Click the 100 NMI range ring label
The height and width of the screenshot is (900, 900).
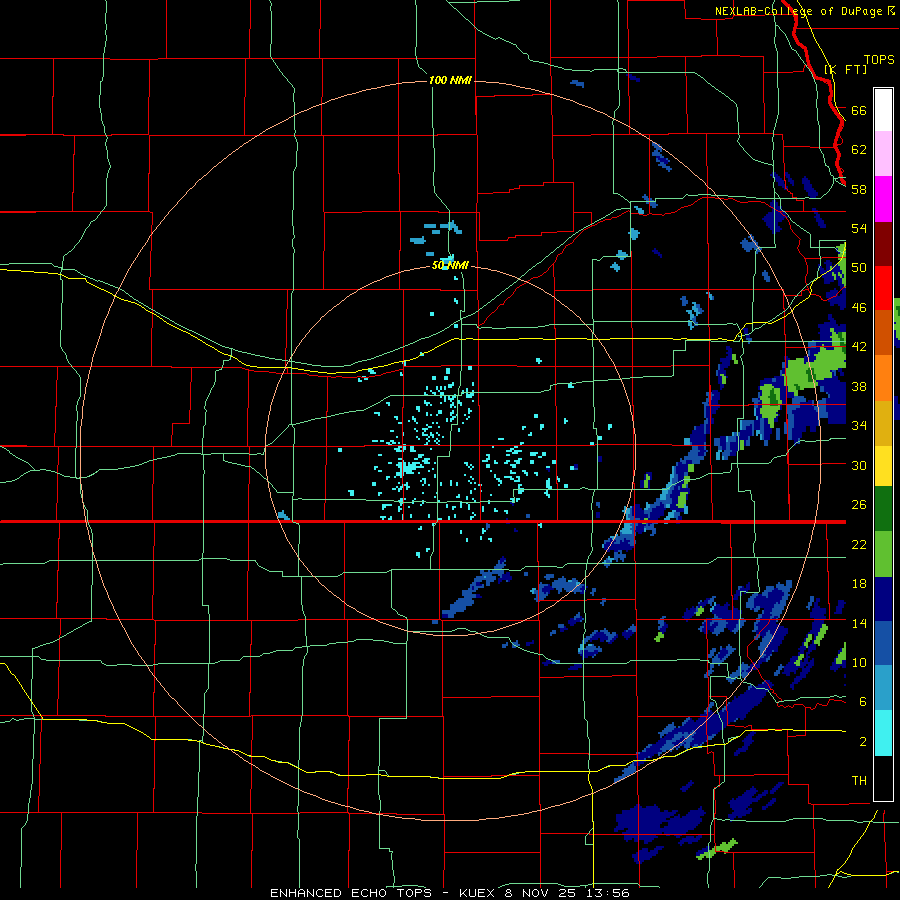coord(450,80)
